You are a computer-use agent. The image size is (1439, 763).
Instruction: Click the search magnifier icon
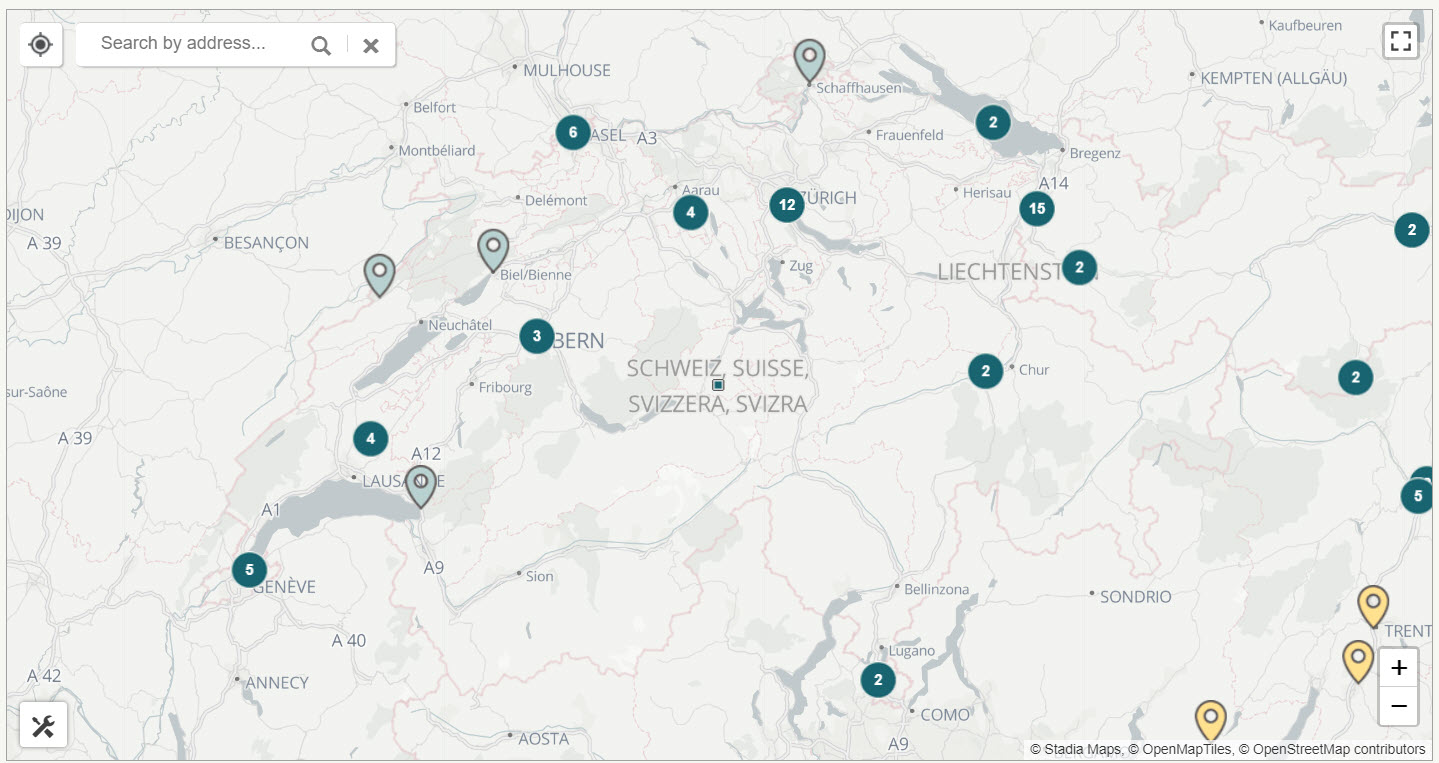[320, 44]
